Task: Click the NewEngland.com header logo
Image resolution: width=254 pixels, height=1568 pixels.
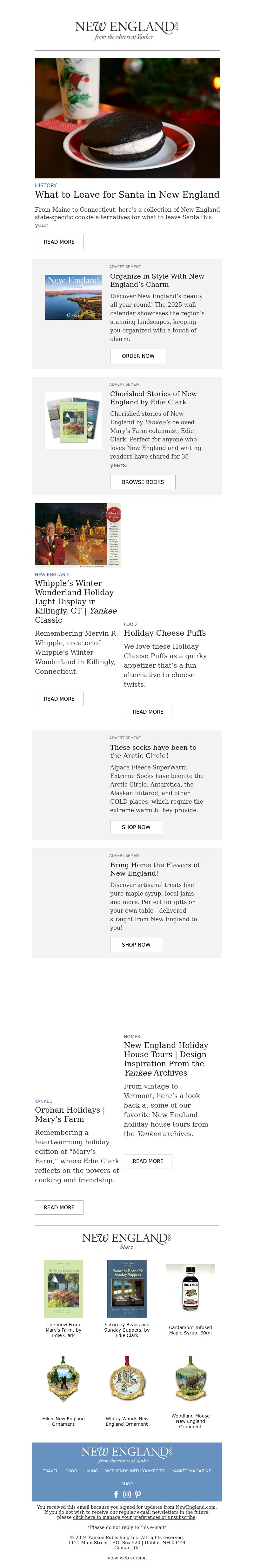Action: coord(127,30)
